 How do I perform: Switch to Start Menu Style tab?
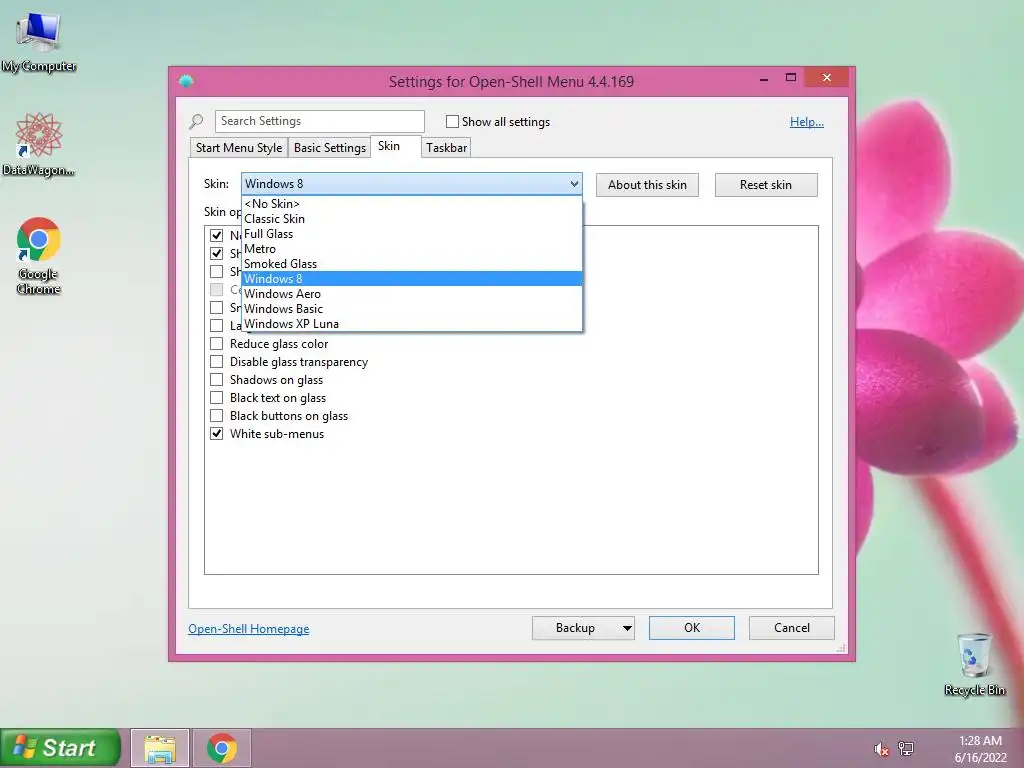coord(239,148)
